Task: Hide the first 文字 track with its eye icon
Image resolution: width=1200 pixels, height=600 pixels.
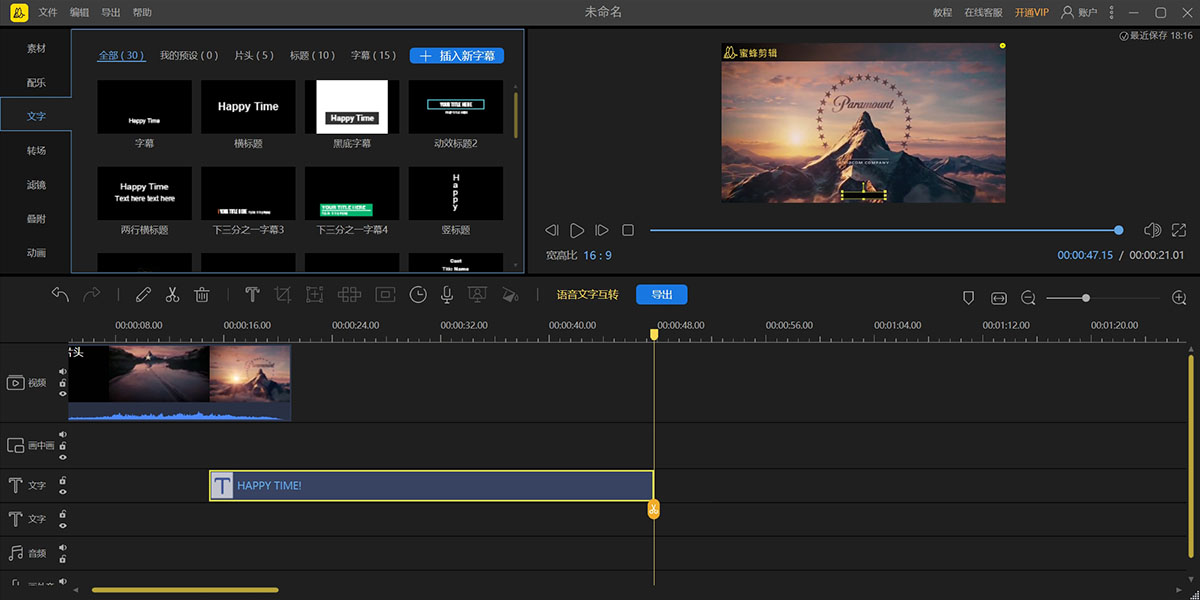Action: tap(63, 491)
